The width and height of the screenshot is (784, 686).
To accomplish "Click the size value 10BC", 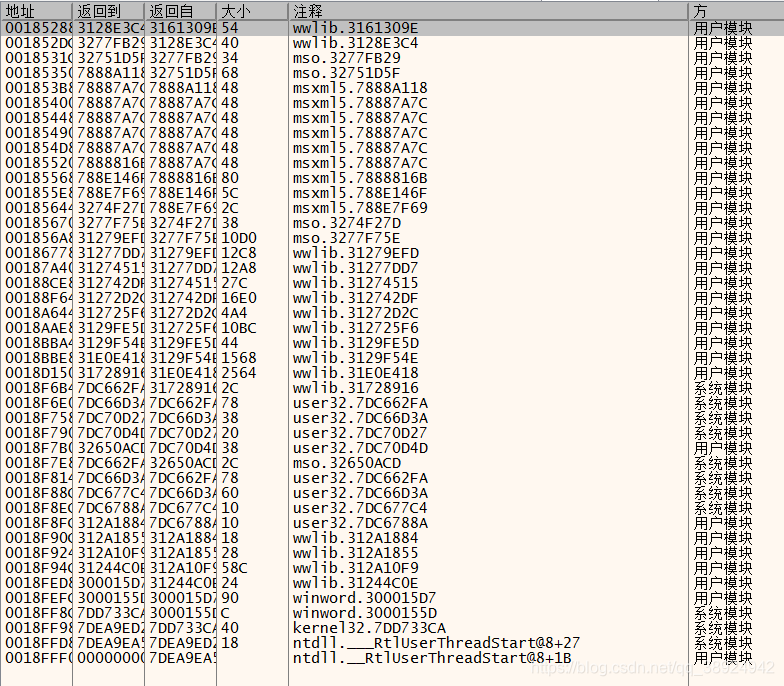I will [238, 328].
